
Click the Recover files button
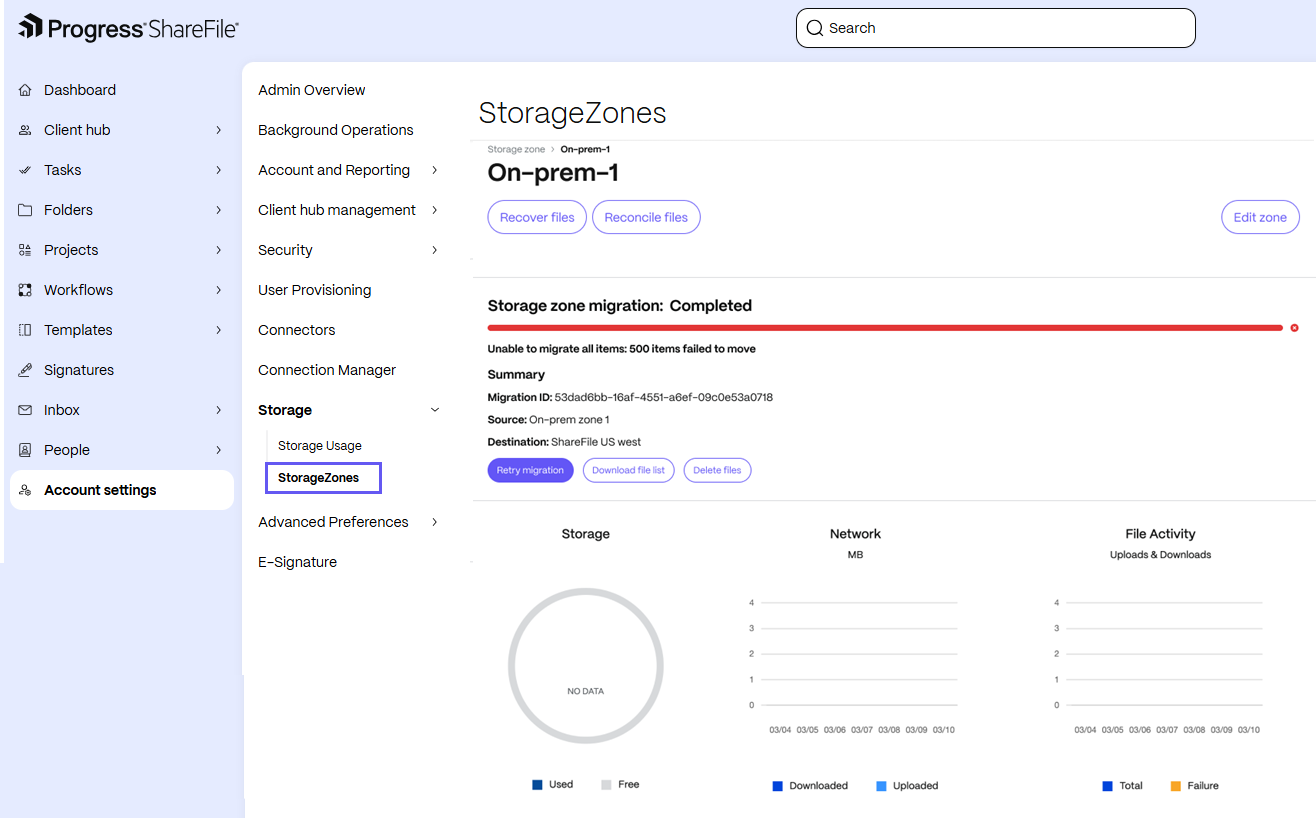[x=537, y=217]
